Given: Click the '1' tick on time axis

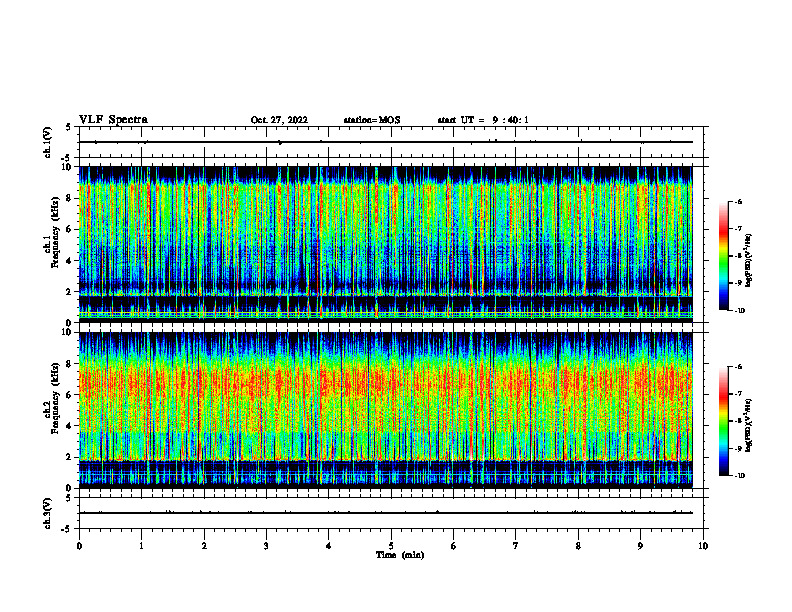Looking at the screenshot, I should [142, 546].
